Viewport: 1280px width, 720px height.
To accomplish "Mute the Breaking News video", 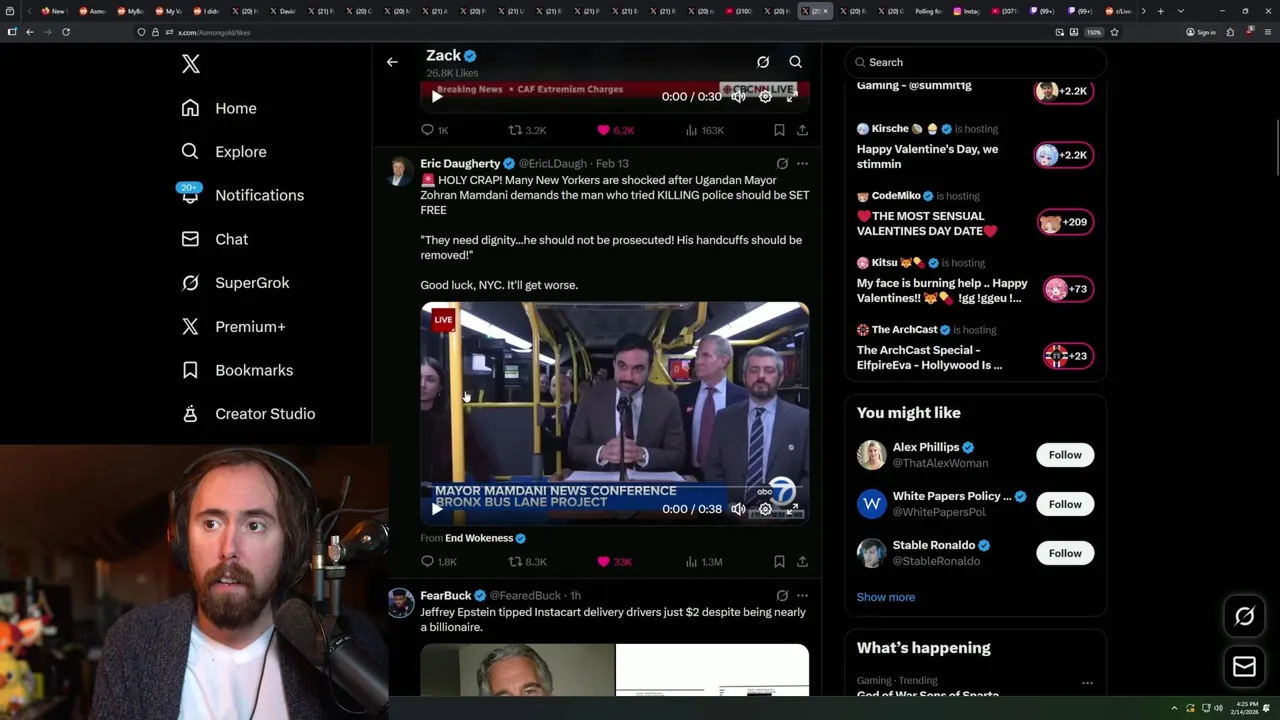I will pos(738,97).
